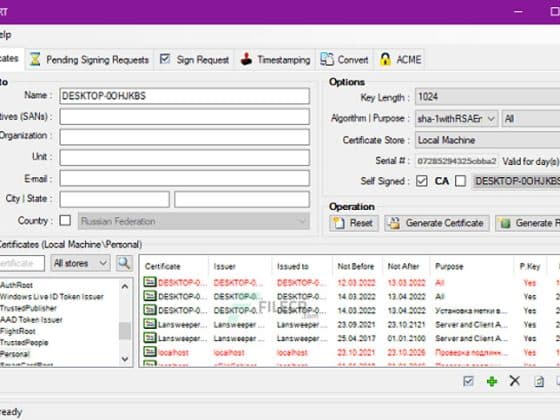Open the Key Length 1024 dropdown
560x420 pixels.
pos(487,97)
